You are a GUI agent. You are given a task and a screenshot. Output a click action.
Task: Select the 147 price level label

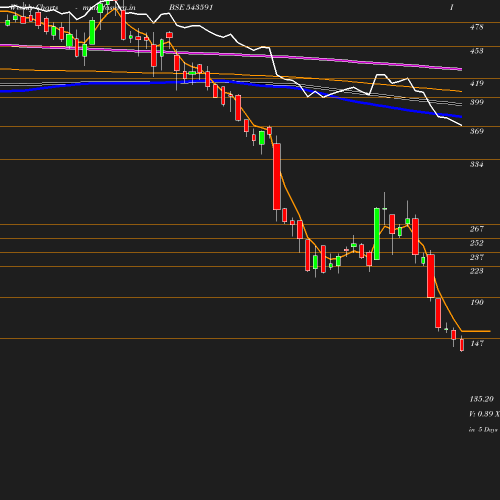pos(477,343)
